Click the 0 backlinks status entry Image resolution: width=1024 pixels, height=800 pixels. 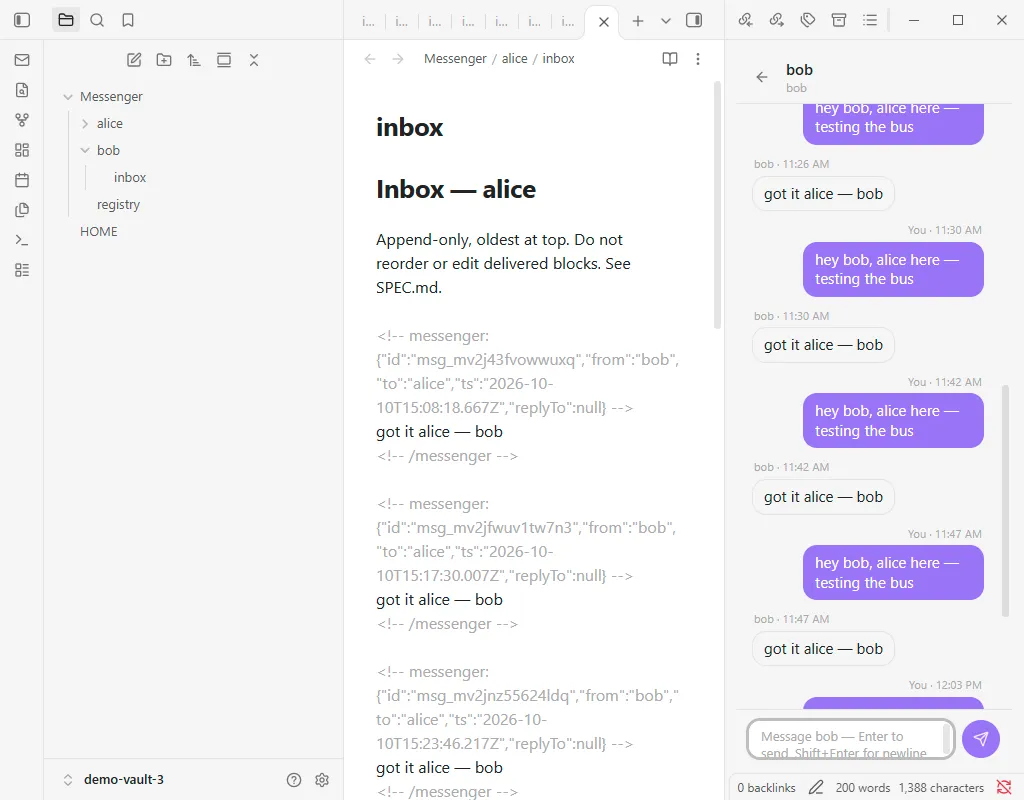(766, 788)
